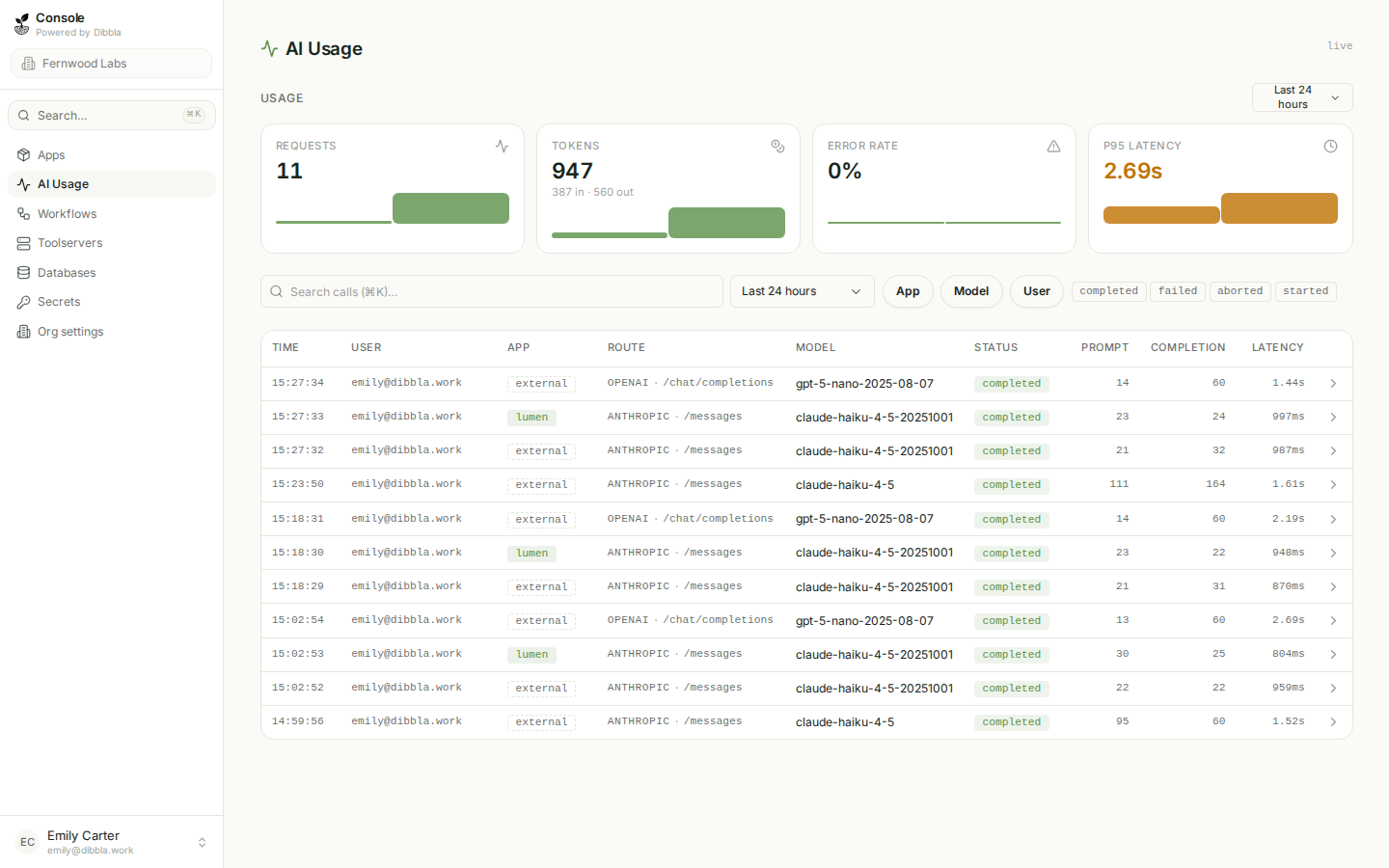Expand the 14:59:56 call row chevron
The image size is (1389, 868).
pyautogui.click(x=1333, y=722)
